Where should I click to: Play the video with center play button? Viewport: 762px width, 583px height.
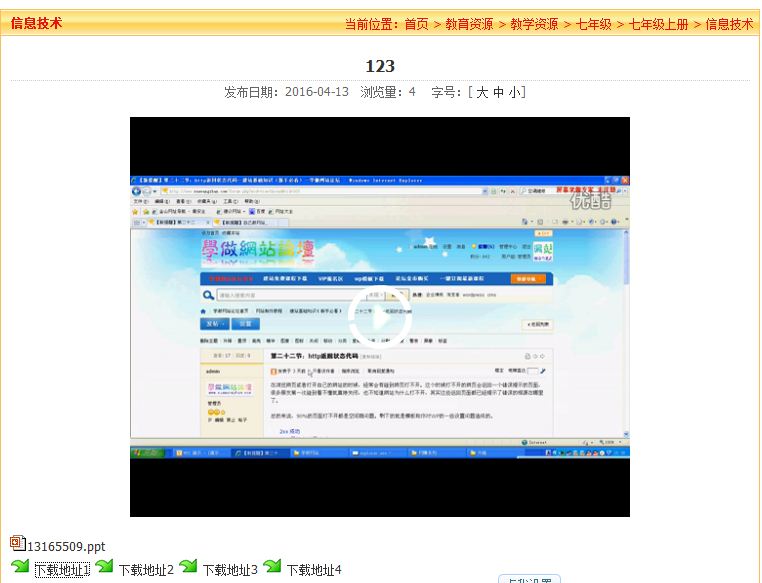379,317
